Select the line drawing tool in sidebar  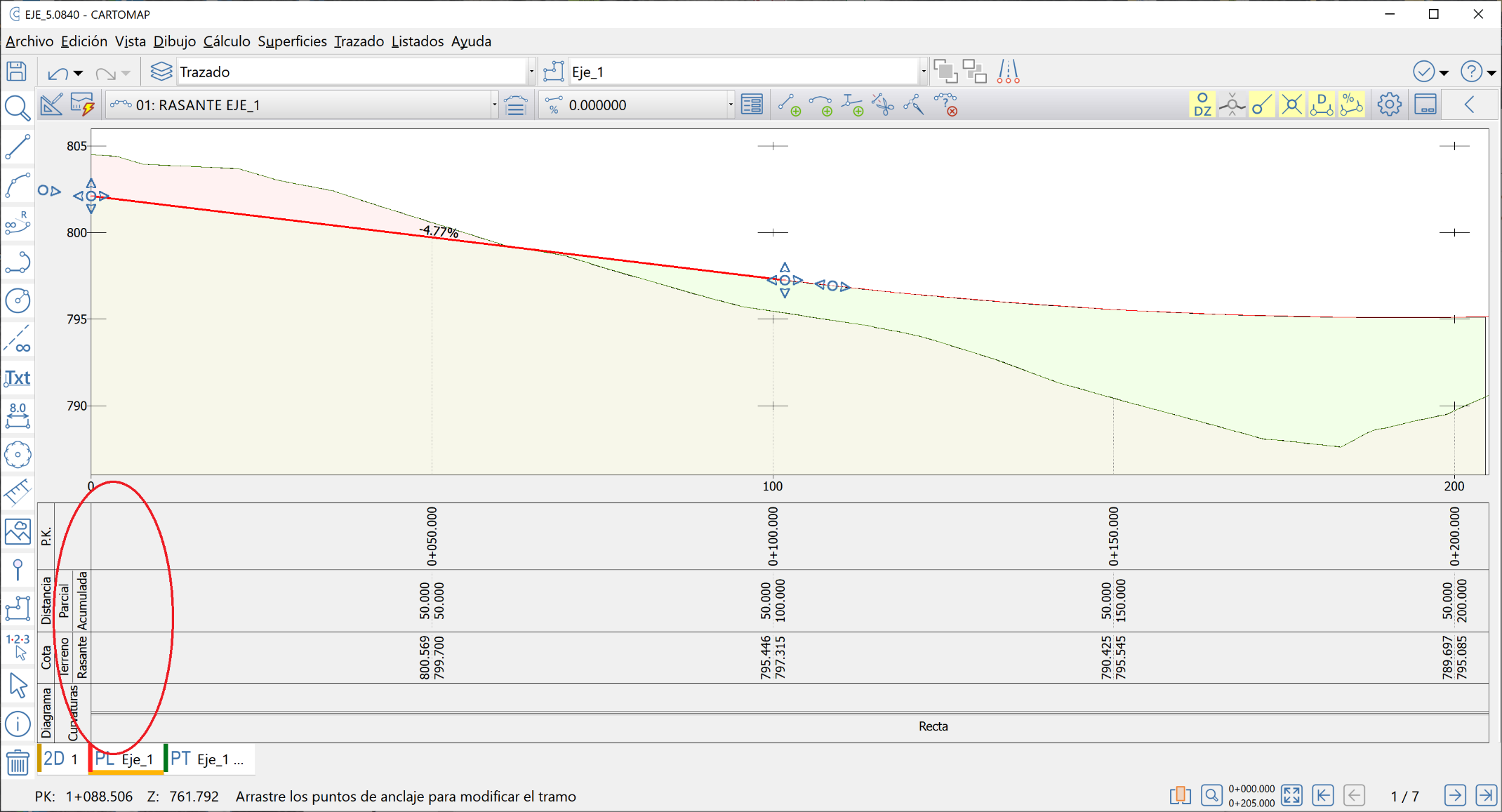tap(18, 147)
